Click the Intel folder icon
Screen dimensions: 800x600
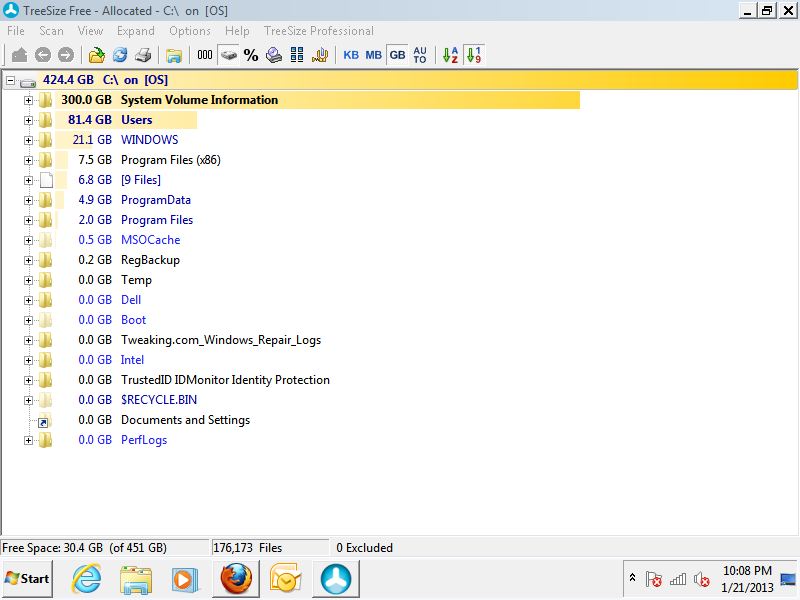pos(45,360)
